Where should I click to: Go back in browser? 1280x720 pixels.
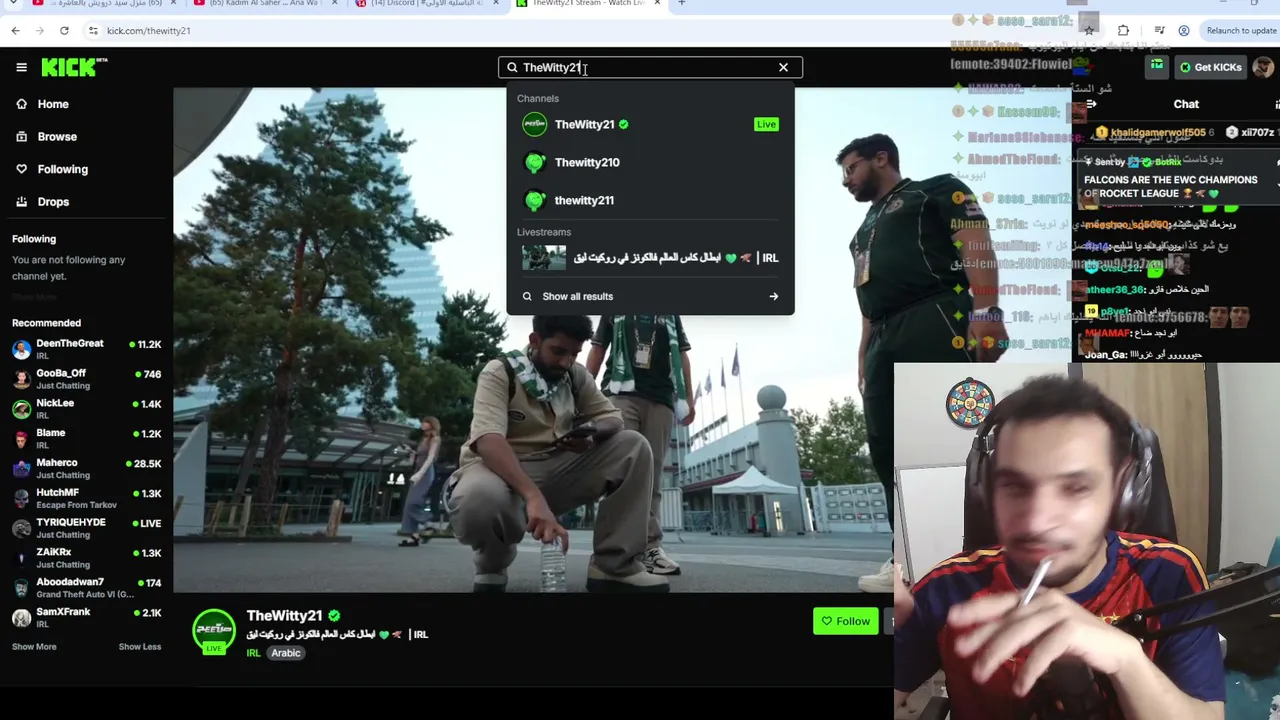tap(16, 30)
